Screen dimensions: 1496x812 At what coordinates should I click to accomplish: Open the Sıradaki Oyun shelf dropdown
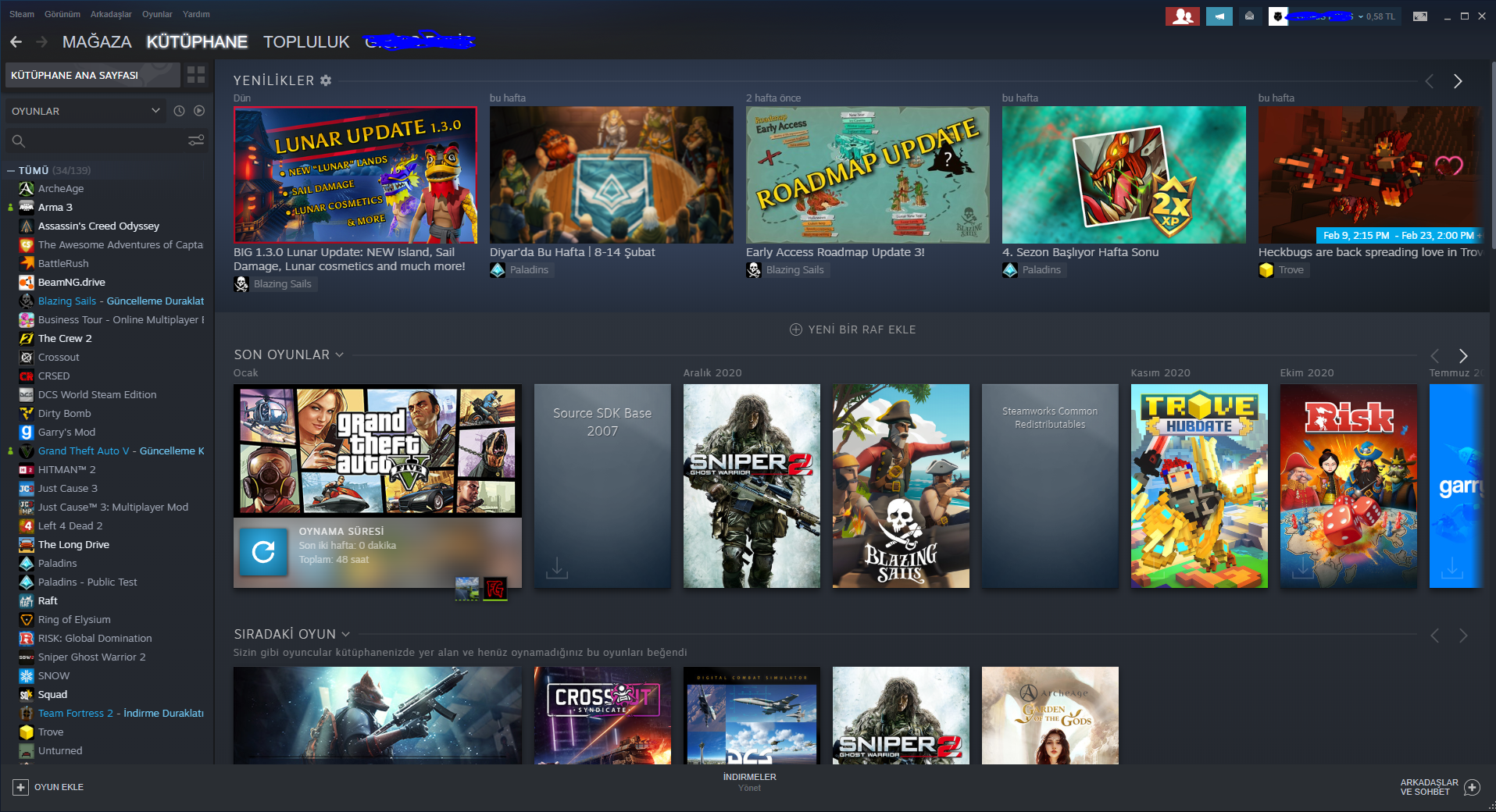[346, 634]
